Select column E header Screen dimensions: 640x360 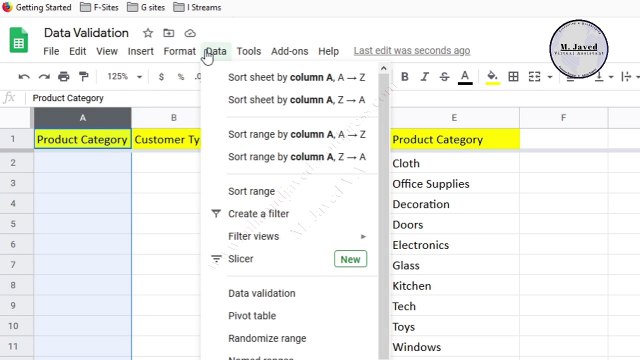click(454, 118)
